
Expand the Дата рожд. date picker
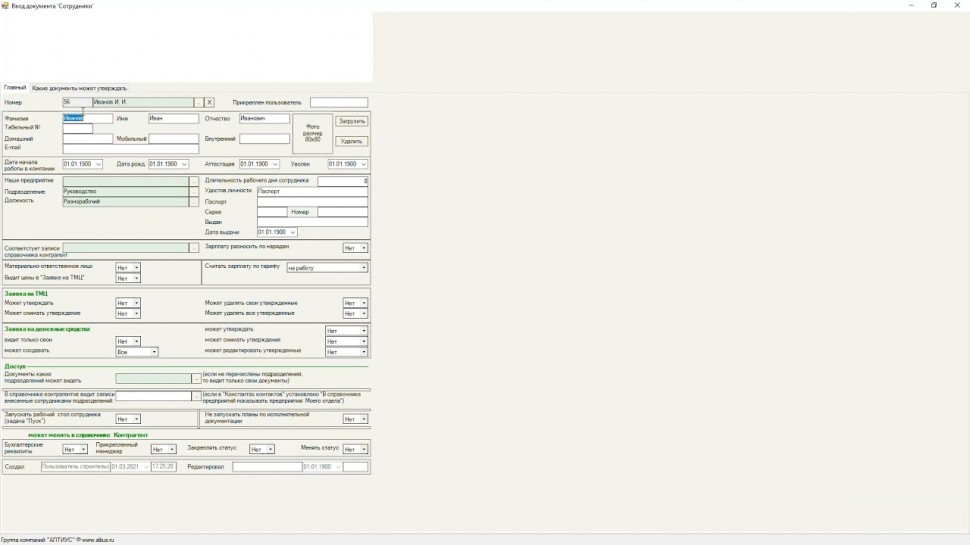[184, 164]
